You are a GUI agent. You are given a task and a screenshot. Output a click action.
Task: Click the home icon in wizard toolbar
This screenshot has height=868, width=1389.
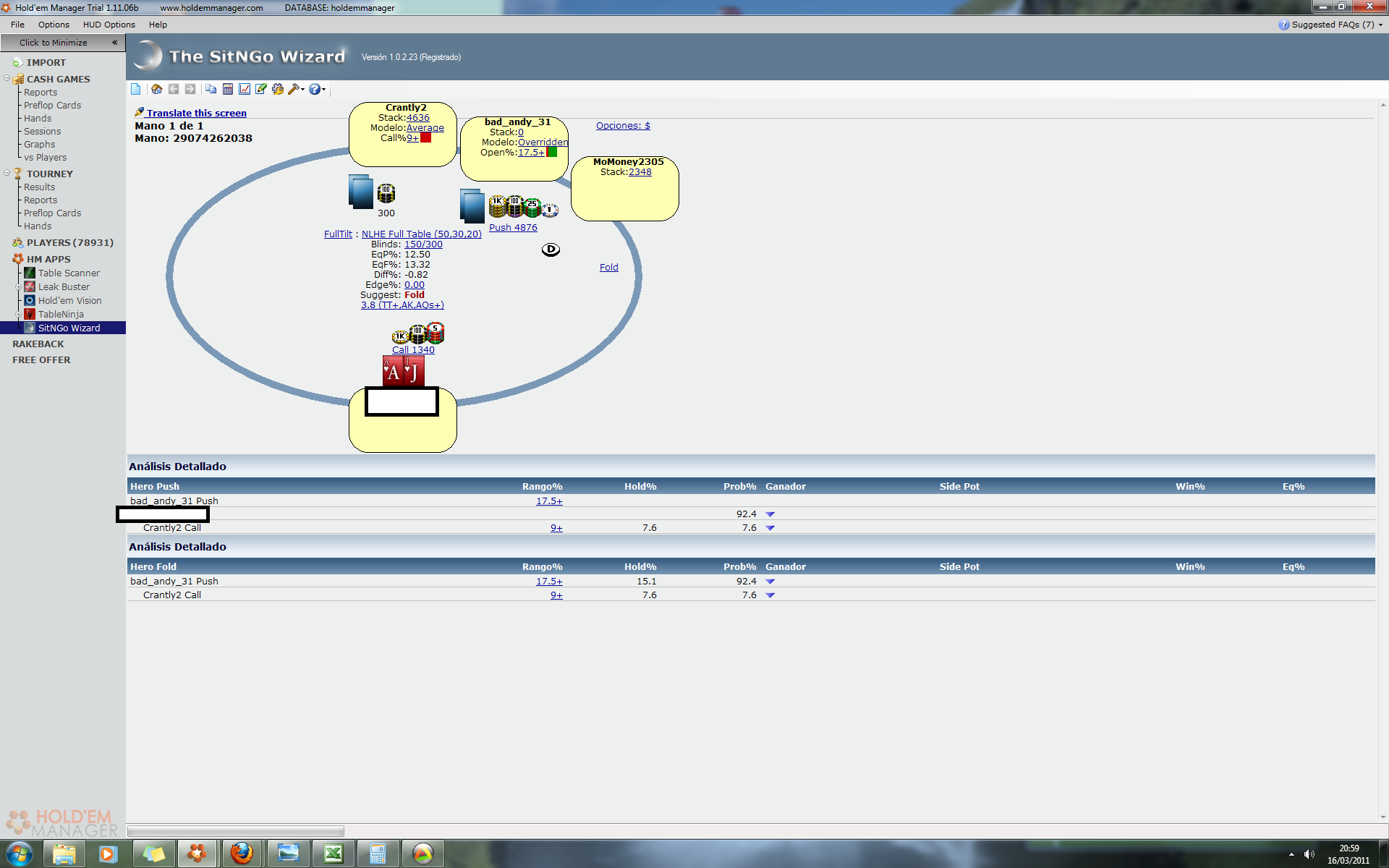coord(156,89)
